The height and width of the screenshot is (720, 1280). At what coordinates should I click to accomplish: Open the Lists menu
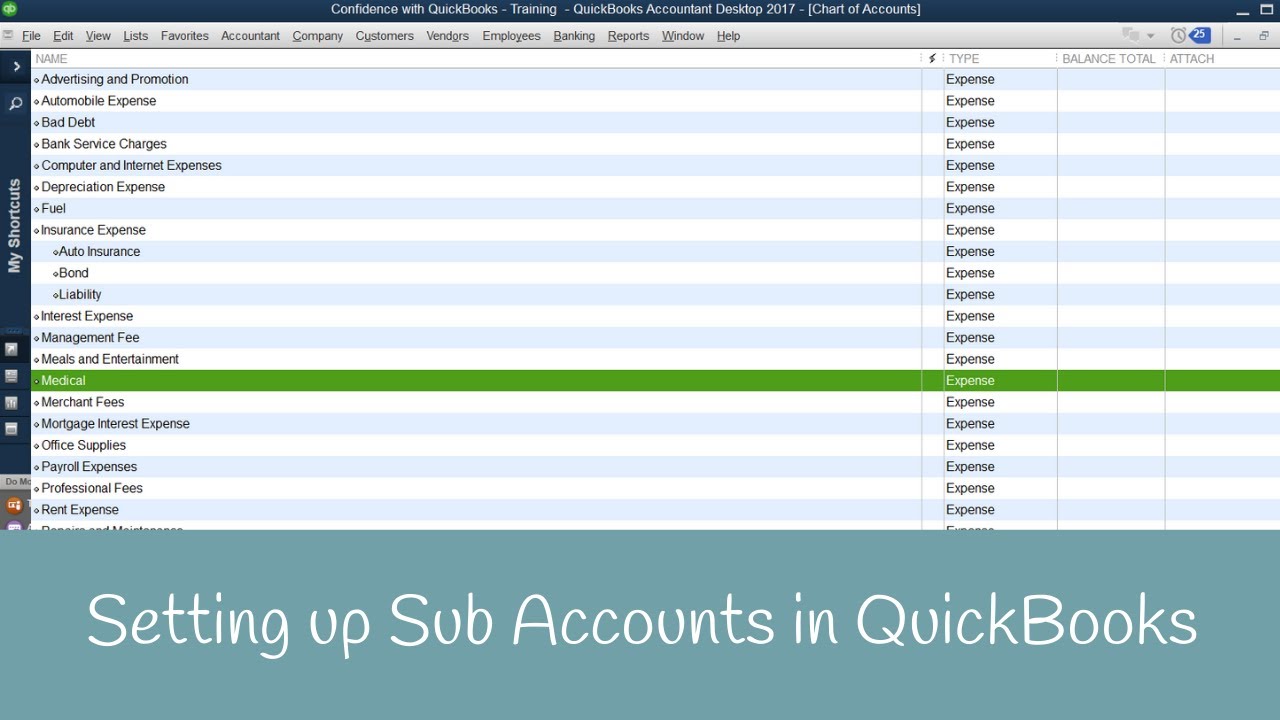(x=136, y=36)
